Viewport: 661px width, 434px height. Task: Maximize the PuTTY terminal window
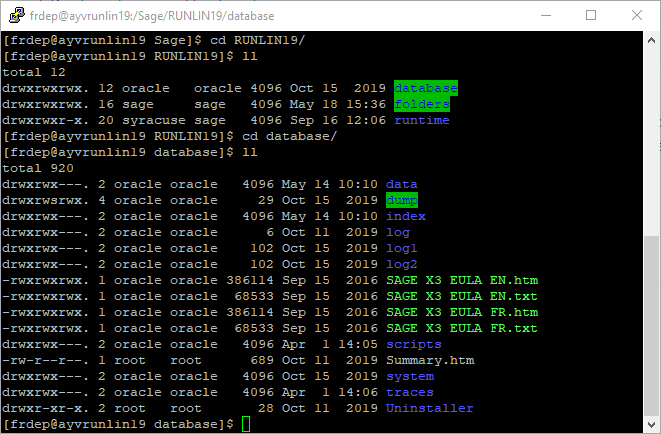point(591,16)
